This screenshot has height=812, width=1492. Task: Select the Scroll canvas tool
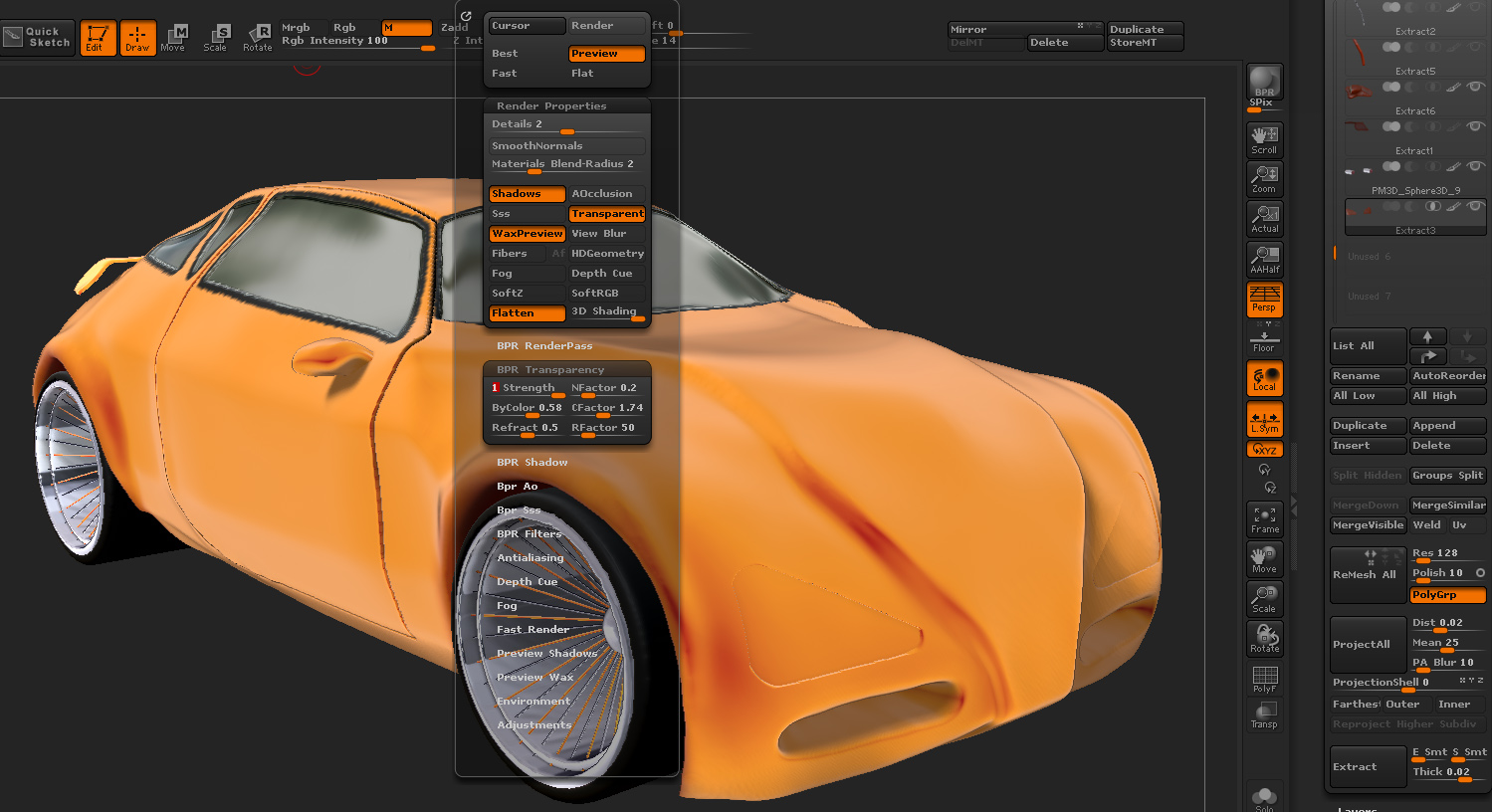(x=1264, y=139)
